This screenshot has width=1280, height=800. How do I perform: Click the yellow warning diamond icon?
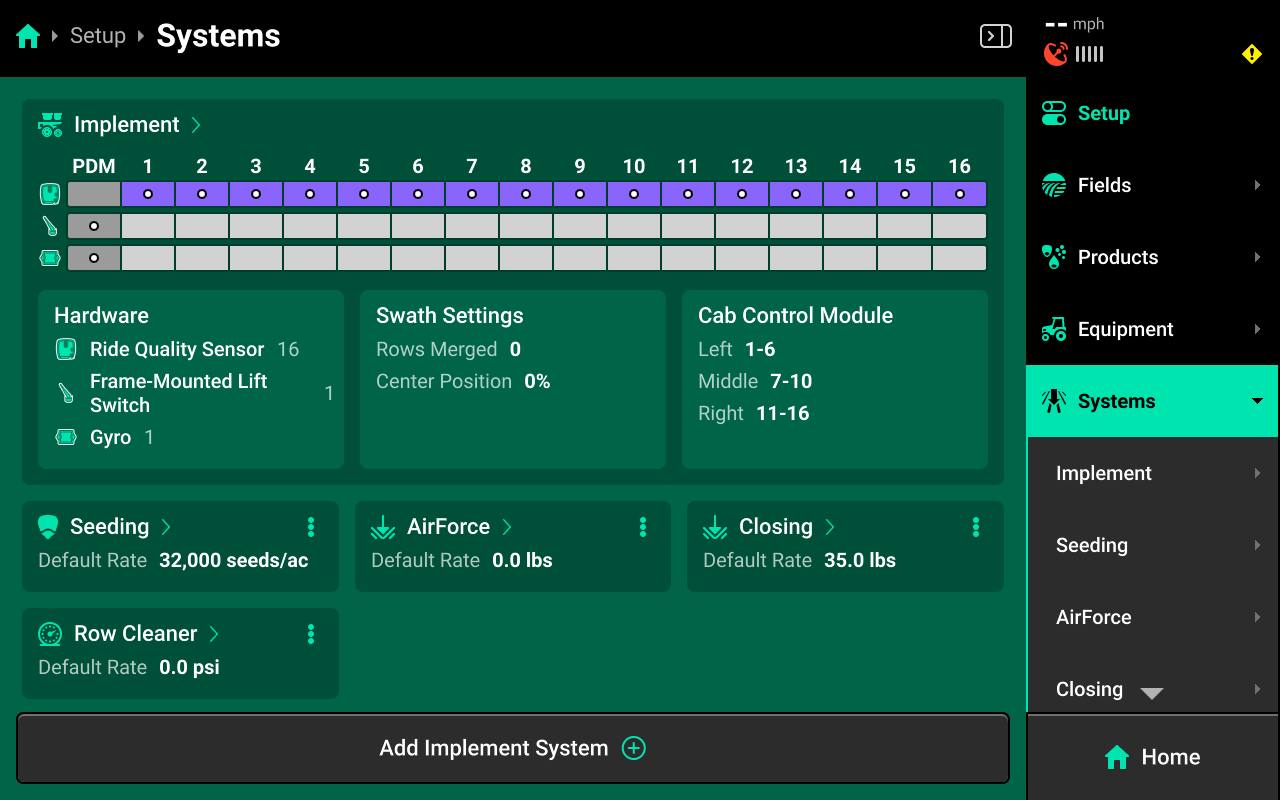[x=1251, y=54]
